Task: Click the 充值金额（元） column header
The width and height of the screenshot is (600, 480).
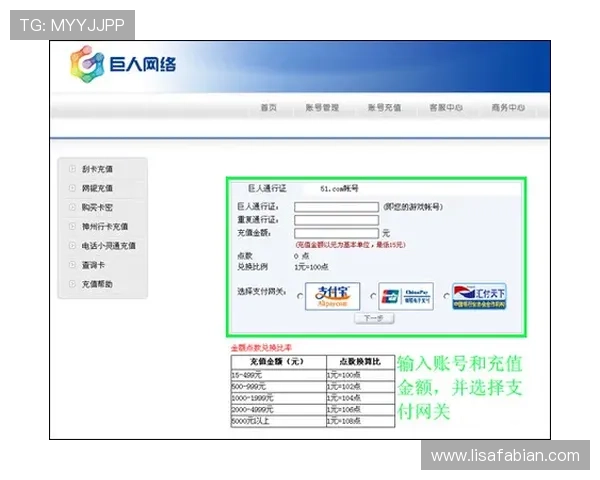Action: point(279,362)
